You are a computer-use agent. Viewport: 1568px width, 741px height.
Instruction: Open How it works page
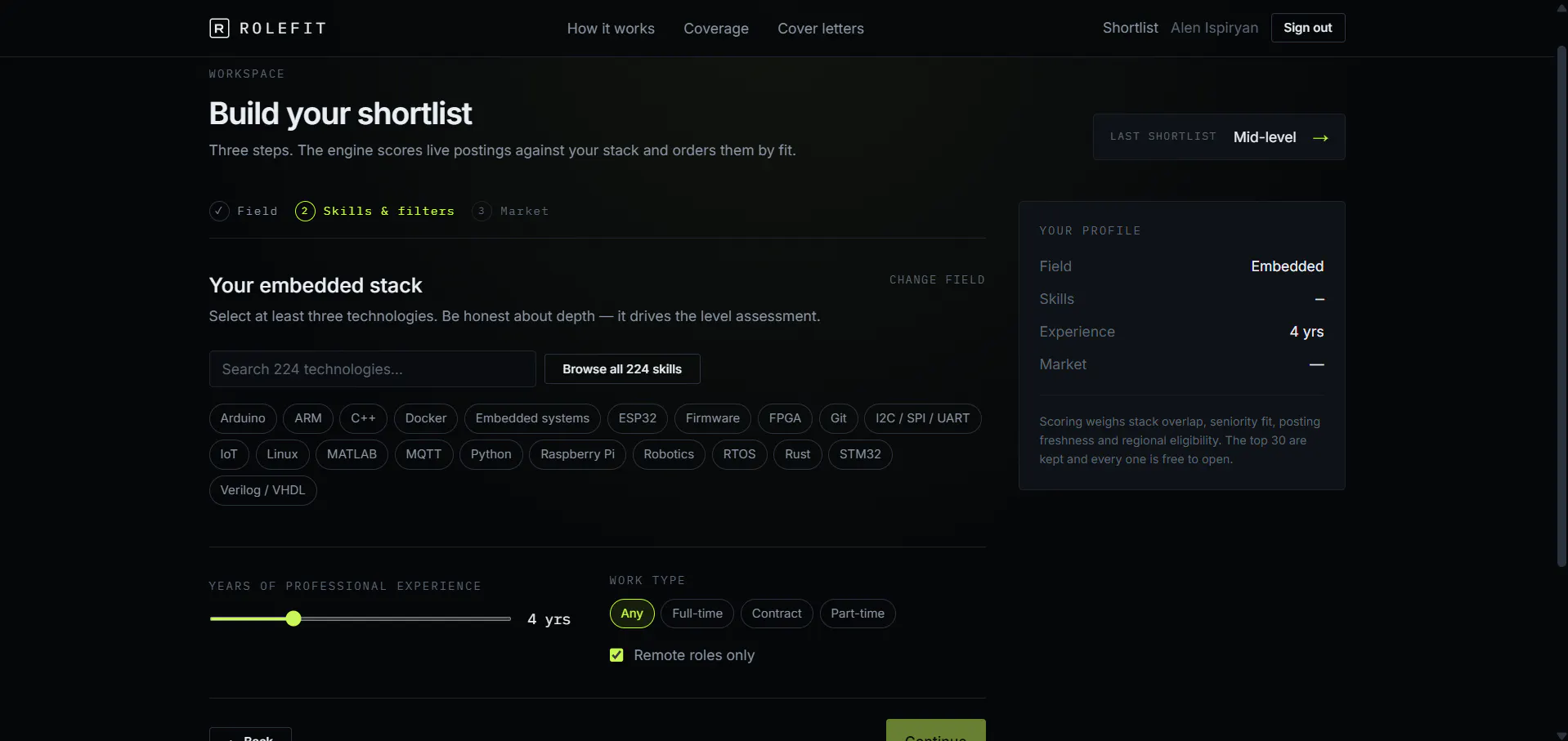[611, 29]
